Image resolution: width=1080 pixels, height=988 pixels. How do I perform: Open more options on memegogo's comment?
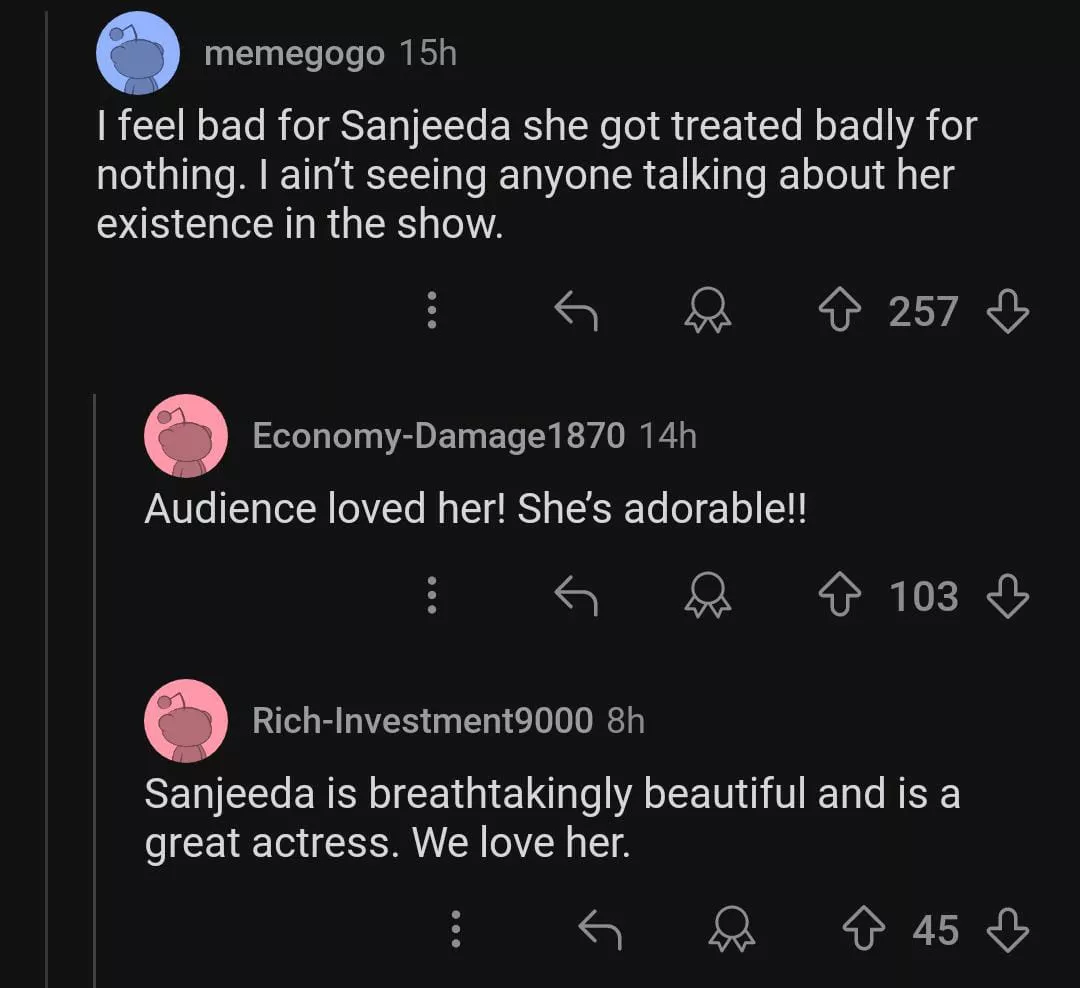[x=431, y=312]
